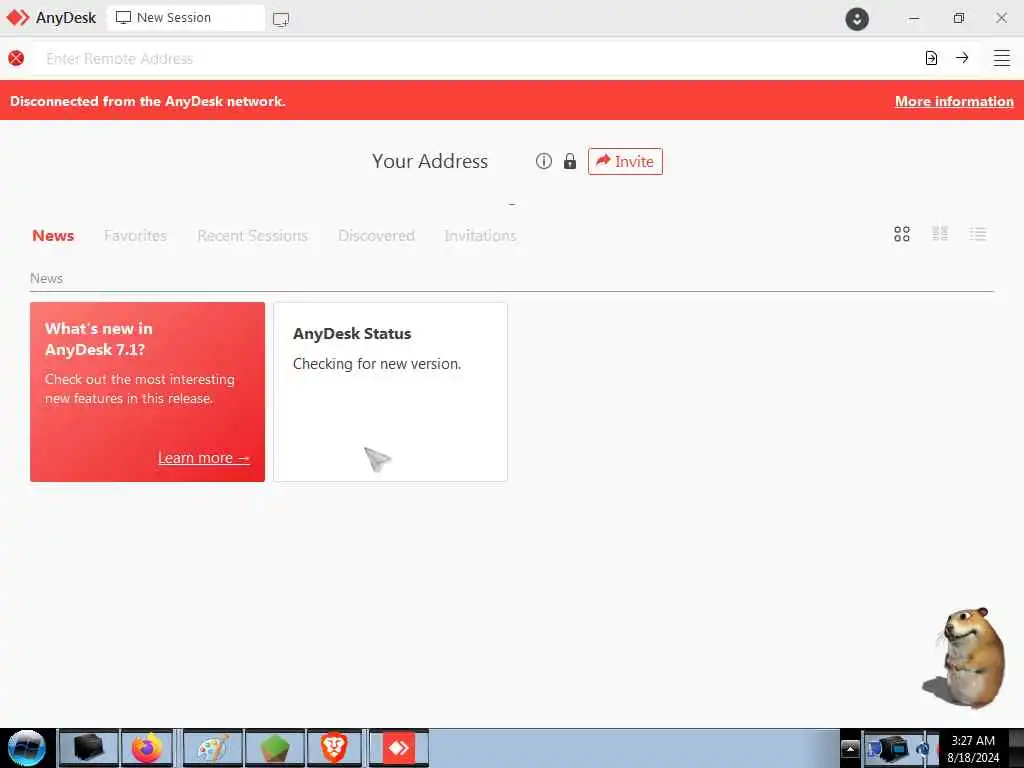Click the file transfer icon in address bar
The height and width of the screenshot is (768, 1024).
click(931, 58)
